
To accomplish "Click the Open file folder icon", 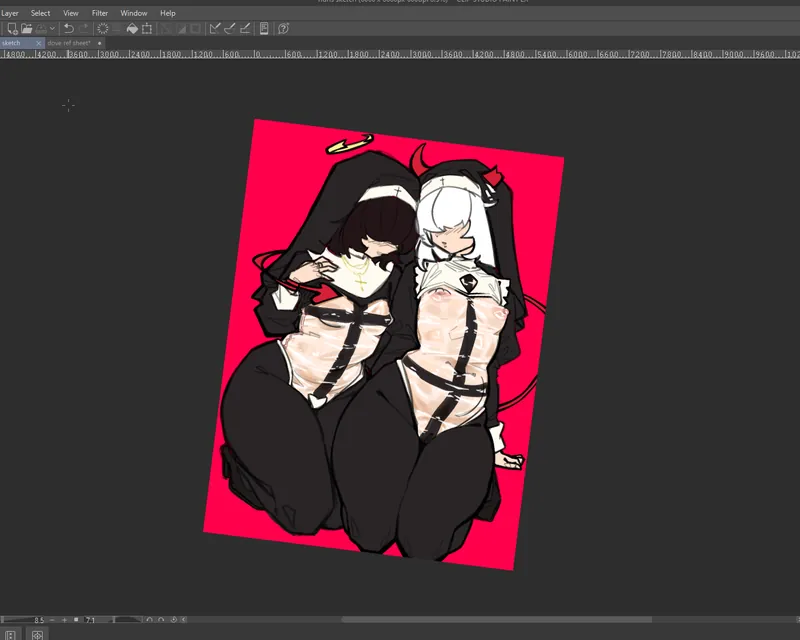I will (27, 29).
